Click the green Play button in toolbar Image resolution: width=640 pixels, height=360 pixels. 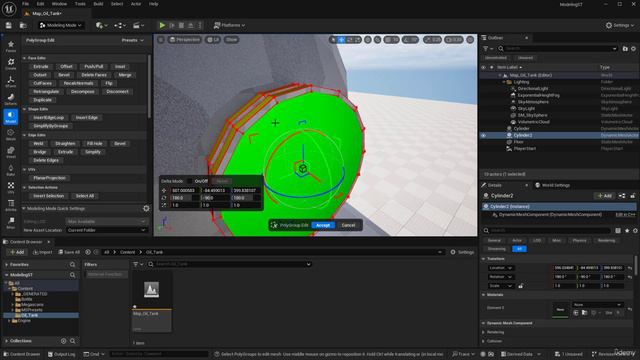(162, 25)
